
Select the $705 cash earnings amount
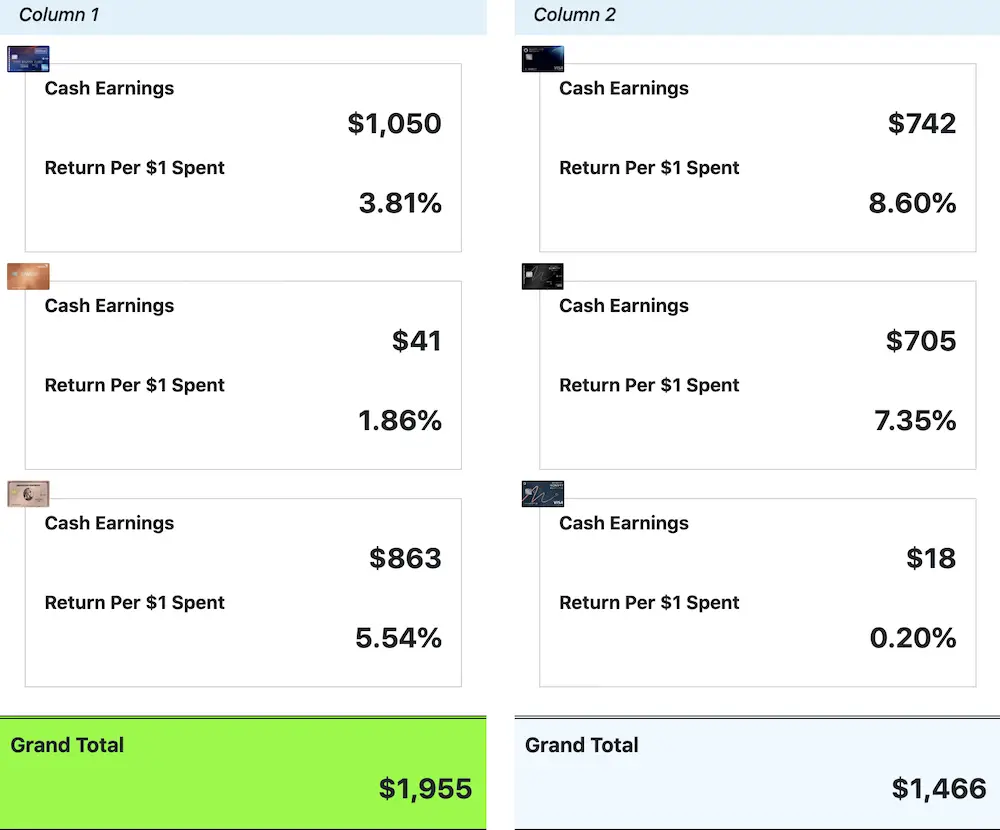click(x=921, y=341)
